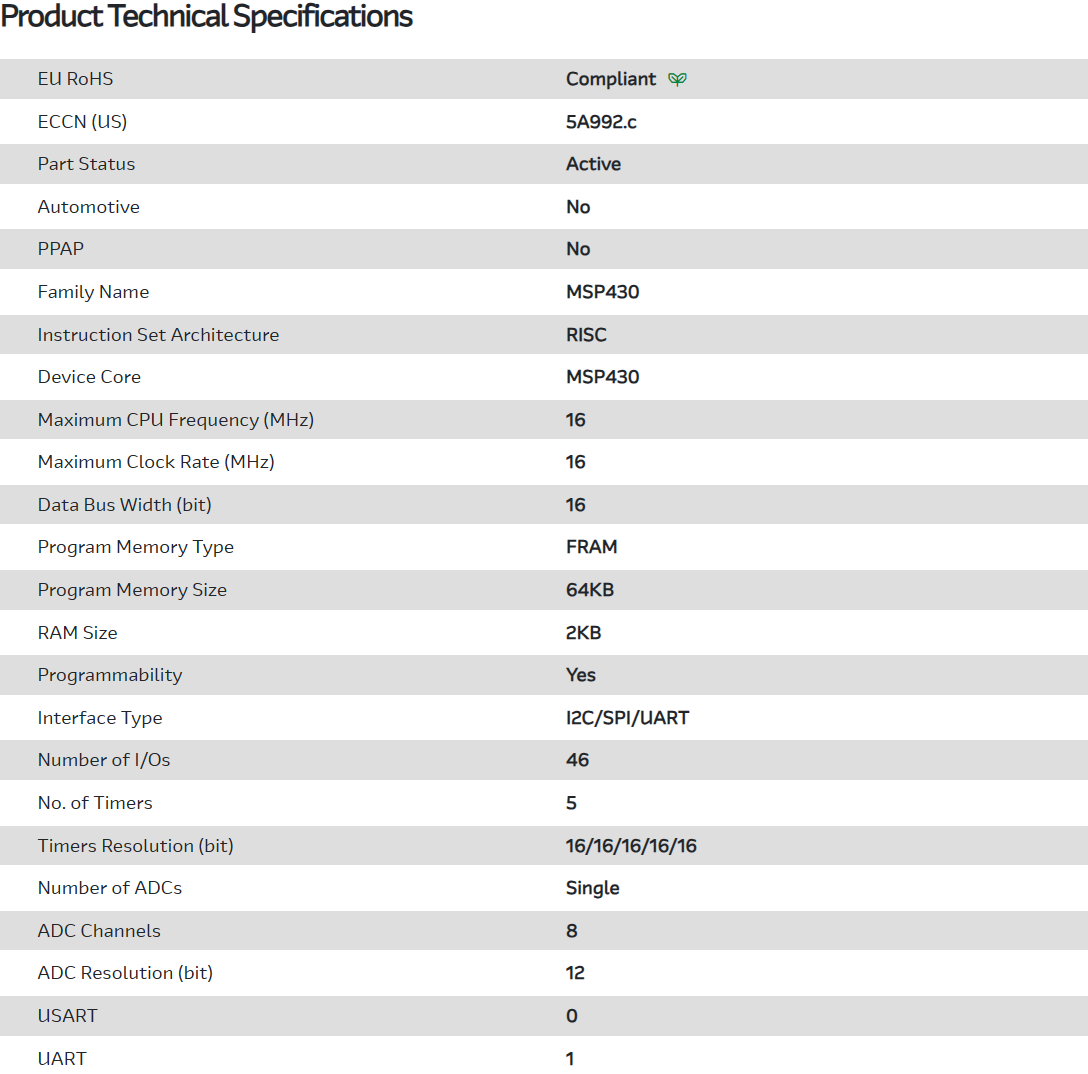Click the Data Bus Width (bit) label

point(124,505)
